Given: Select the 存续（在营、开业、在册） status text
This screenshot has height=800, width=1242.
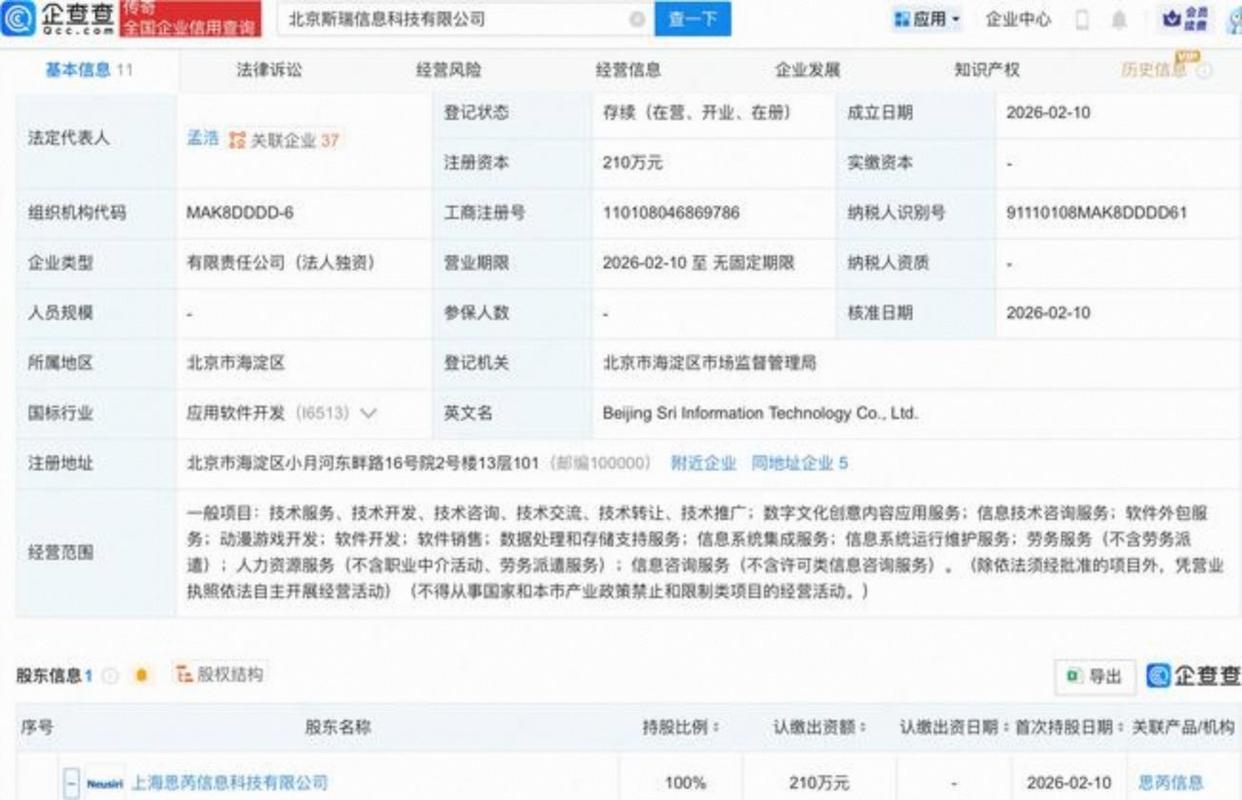Looking at the screenshot, I should point(697,113).
